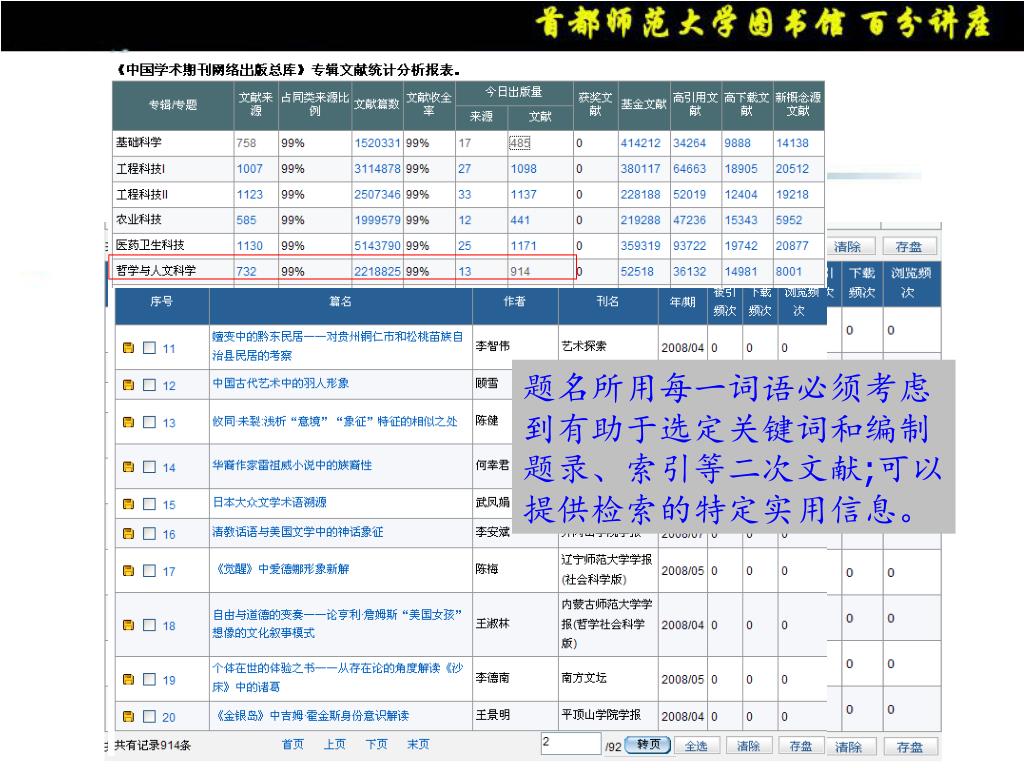
Task: Check the checkbox for record 16
Action: tap(150, 534)
